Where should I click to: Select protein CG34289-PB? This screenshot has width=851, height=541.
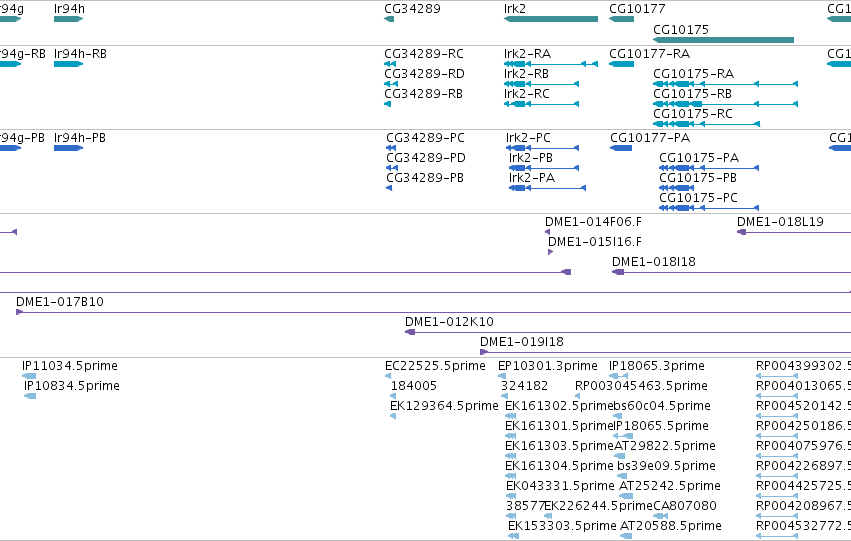point(389,188)
